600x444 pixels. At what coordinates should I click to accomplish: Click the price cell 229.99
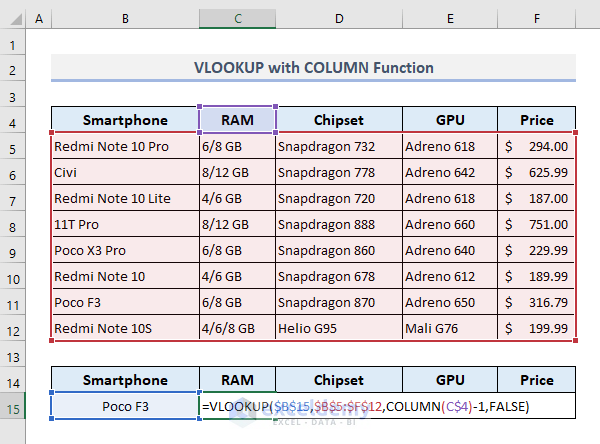537,250
